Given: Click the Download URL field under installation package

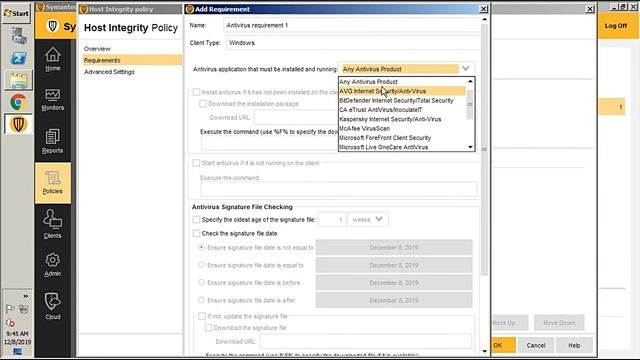Looking at the screenshot, I should pyautogui.click(x=296, y=118).
